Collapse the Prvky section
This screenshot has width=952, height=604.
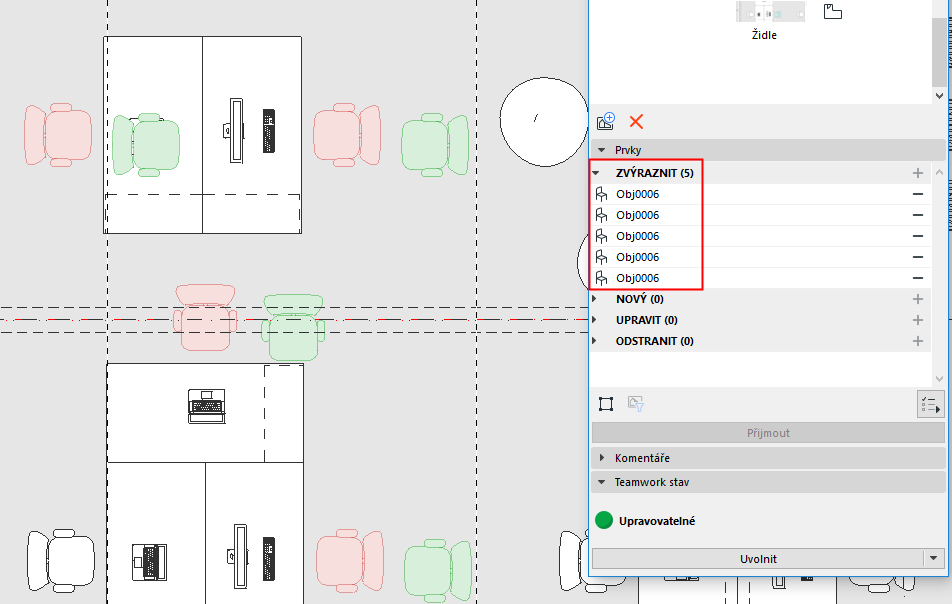[602, 150]
